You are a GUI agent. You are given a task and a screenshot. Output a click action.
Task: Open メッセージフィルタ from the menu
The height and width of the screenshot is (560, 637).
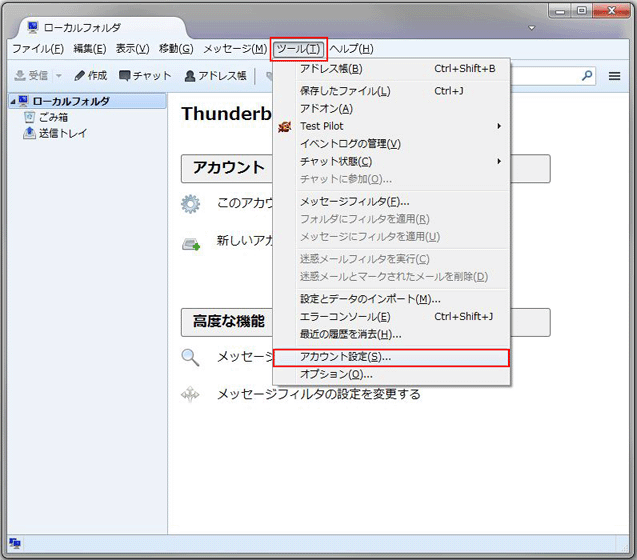click(355, 201)
